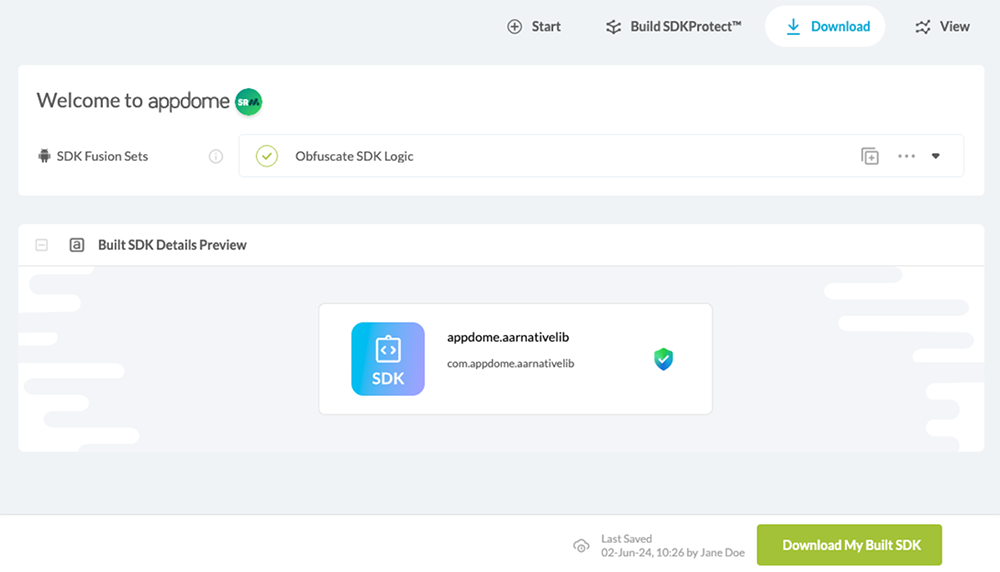Open the SDK Fusion Sets info icon

215,156
